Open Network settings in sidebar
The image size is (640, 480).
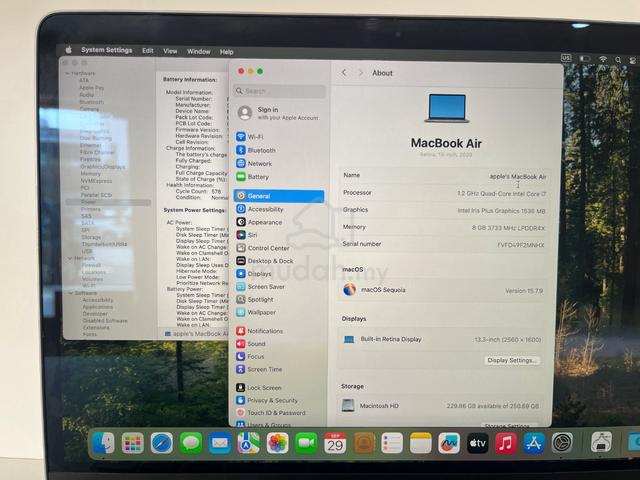254,163
